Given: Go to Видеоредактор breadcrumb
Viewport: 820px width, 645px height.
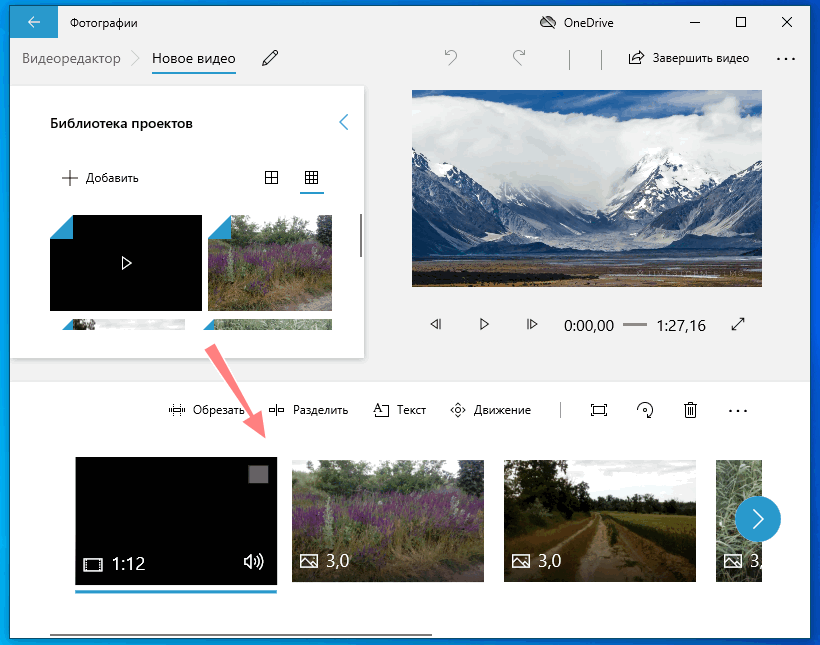Looking at the screenshot, I should (71, 58).
